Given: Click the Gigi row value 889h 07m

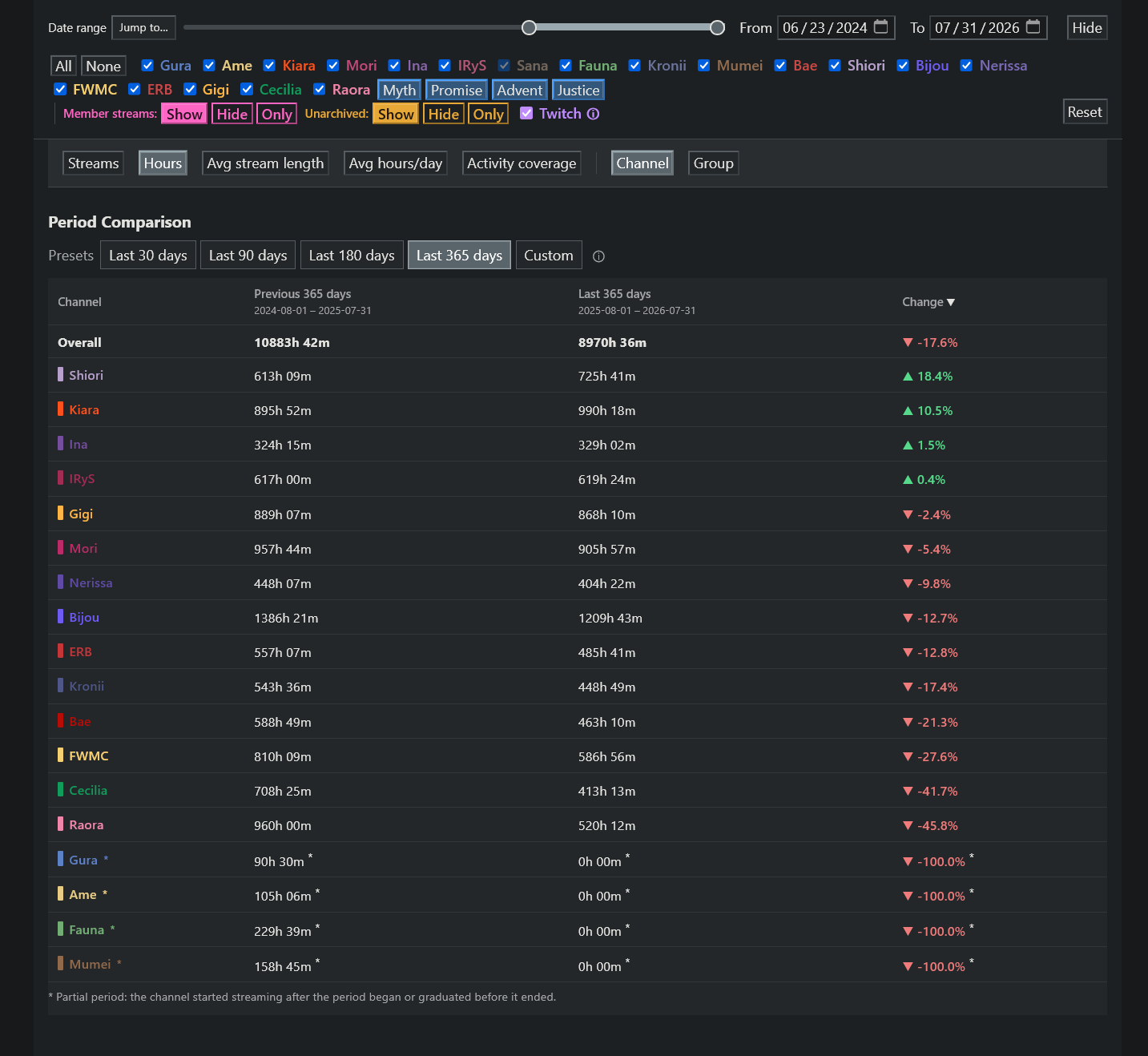Looking at the screenshot, I should (283, 514).
